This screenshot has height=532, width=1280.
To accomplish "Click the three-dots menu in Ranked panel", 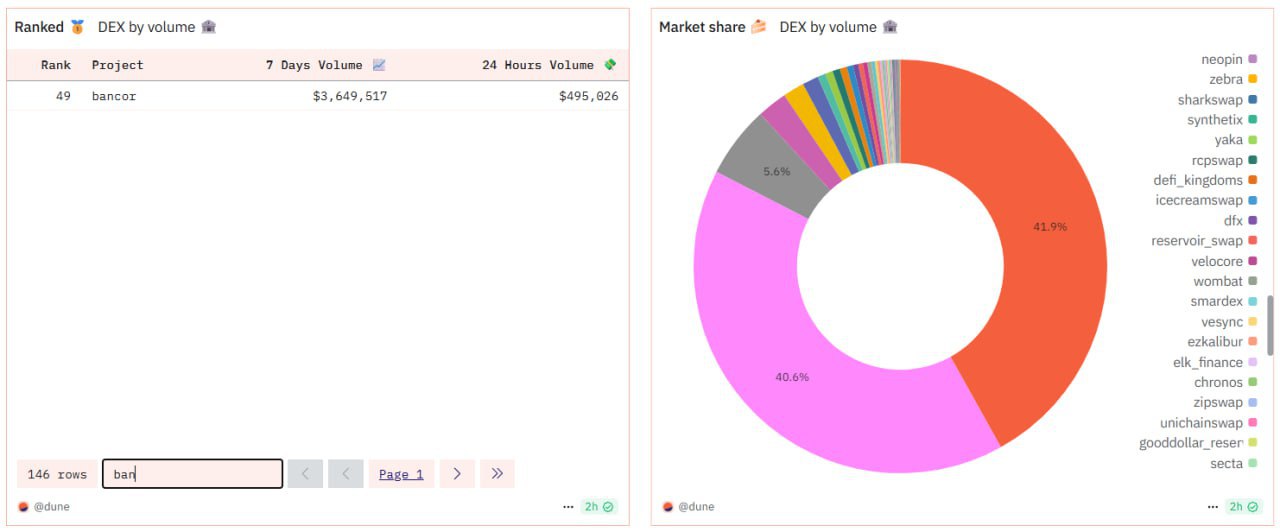I will tap(568, 507).
